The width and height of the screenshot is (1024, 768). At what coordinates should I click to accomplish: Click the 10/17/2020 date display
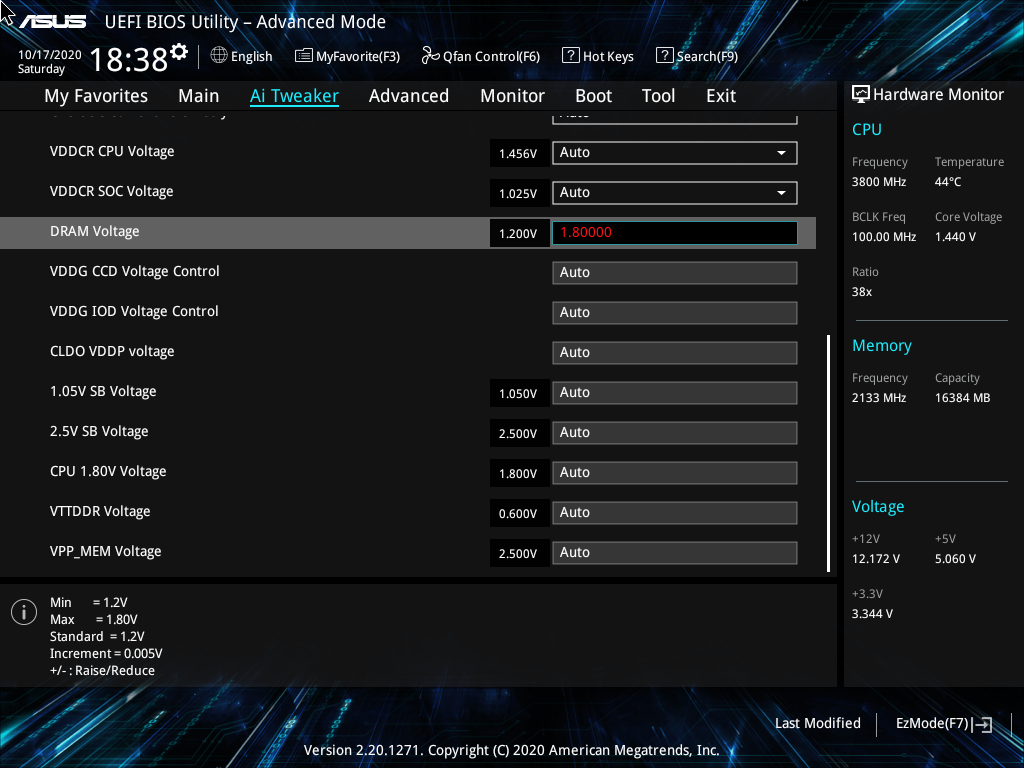[50, 55]
